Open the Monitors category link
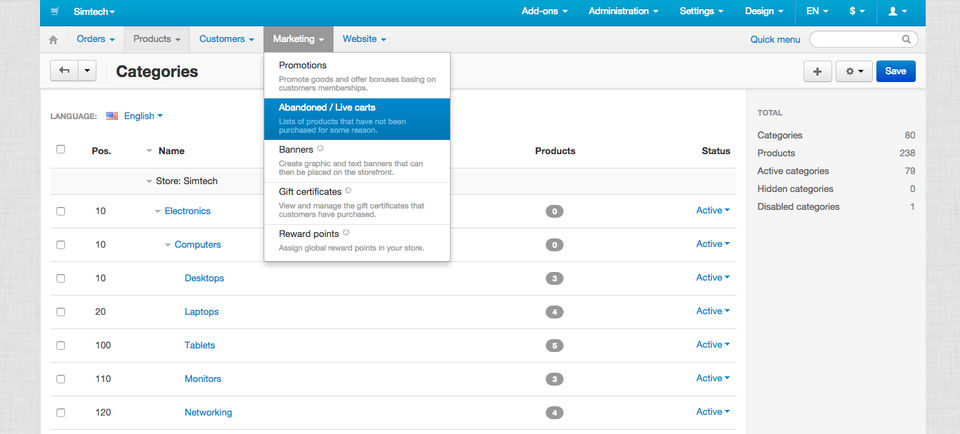Viewport: 960px width, 434px height. pyautogui.click(x=203, y=379)
